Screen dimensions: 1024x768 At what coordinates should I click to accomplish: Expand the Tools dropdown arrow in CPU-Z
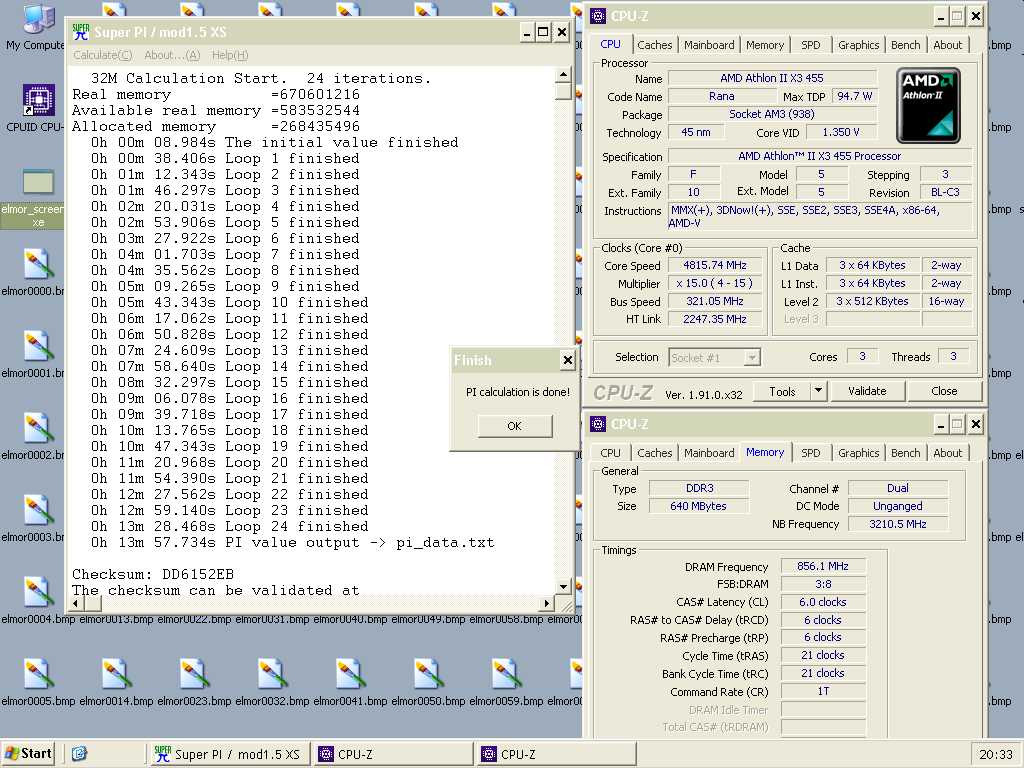[x=818, y=392]
